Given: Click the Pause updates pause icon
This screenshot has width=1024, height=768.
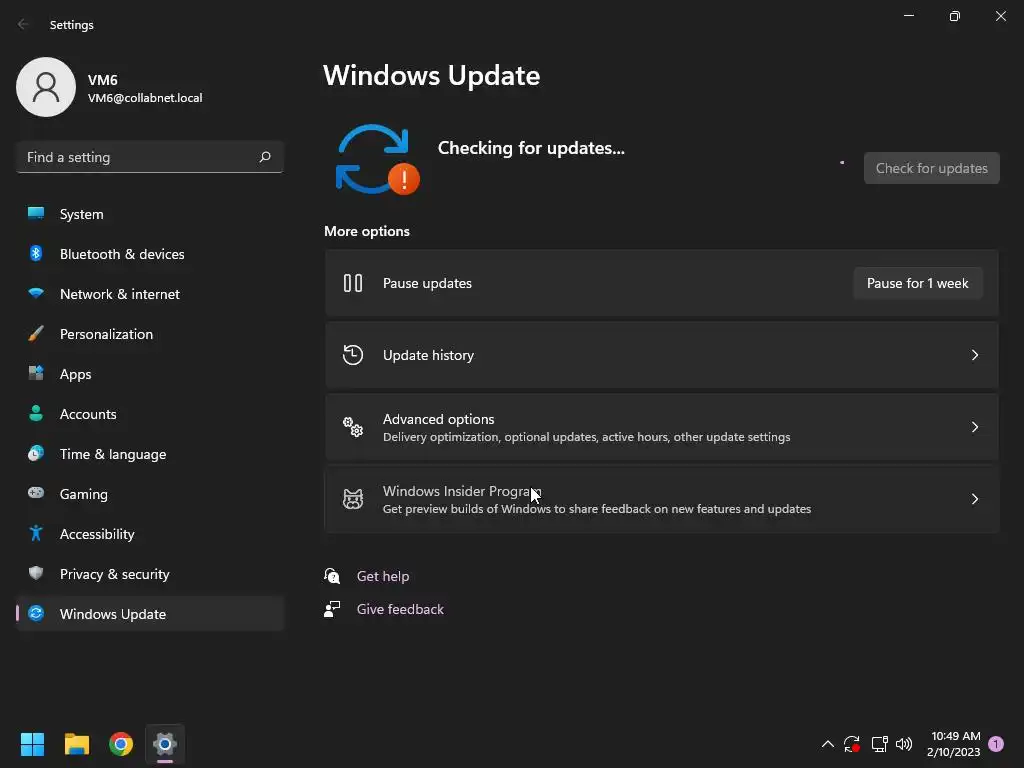Looking at the screenshot, I should (353, 283).
